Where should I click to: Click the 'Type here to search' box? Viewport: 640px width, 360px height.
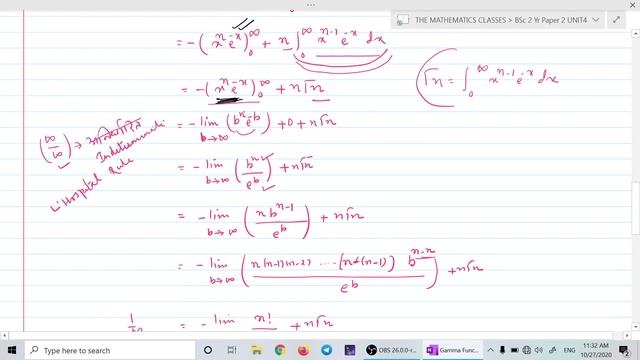tap(110, 350)
